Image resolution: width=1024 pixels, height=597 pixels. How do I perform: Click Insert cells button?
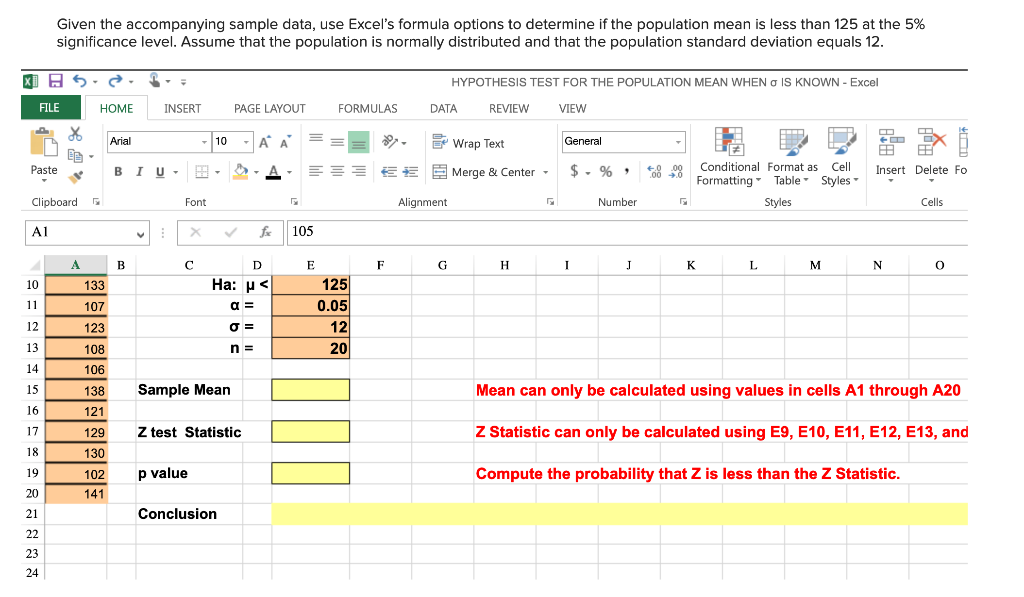point(890,155)
